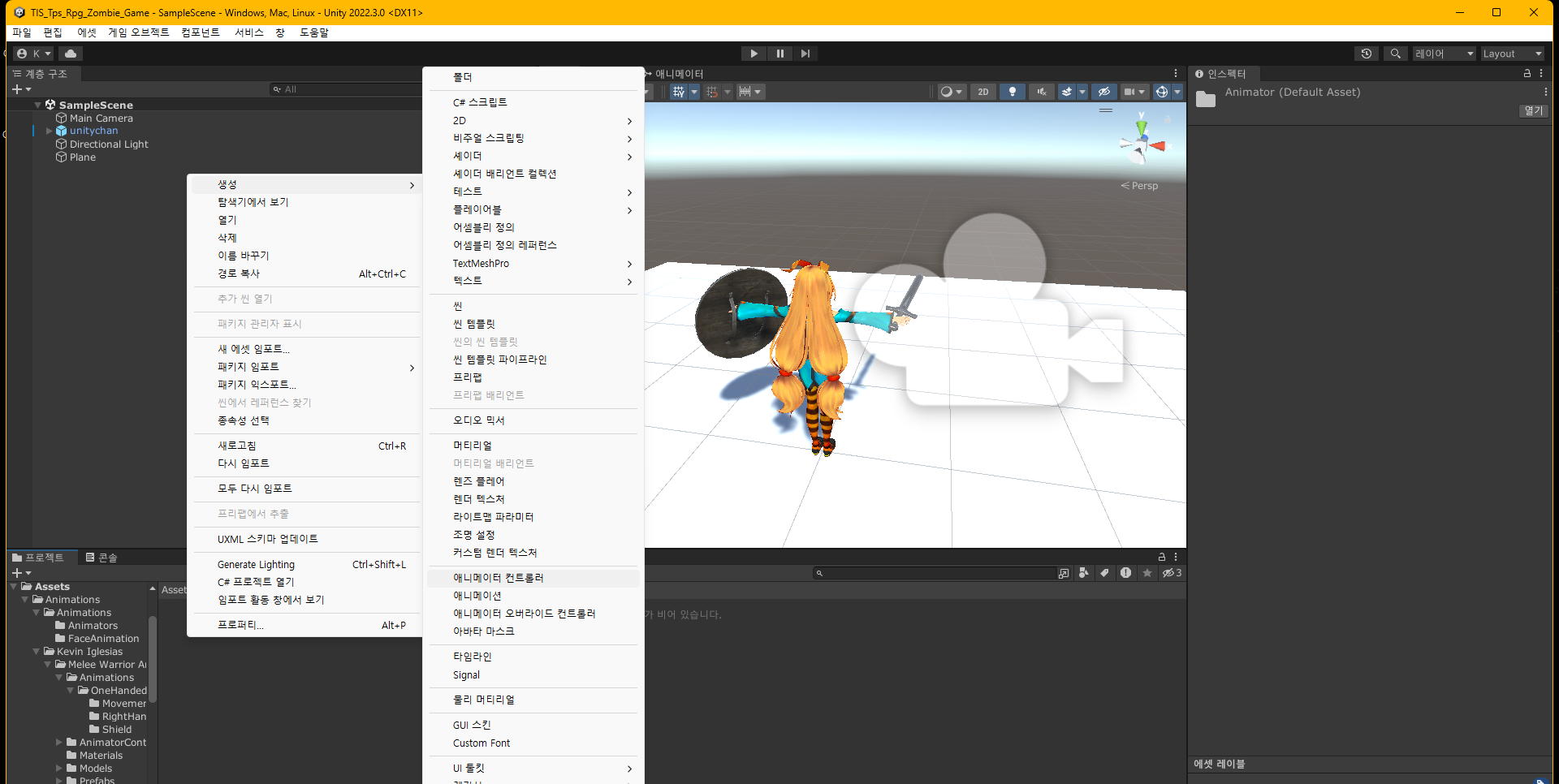
Task: Select Directional Light in the hierarchy
Action: tap(109, 144)
